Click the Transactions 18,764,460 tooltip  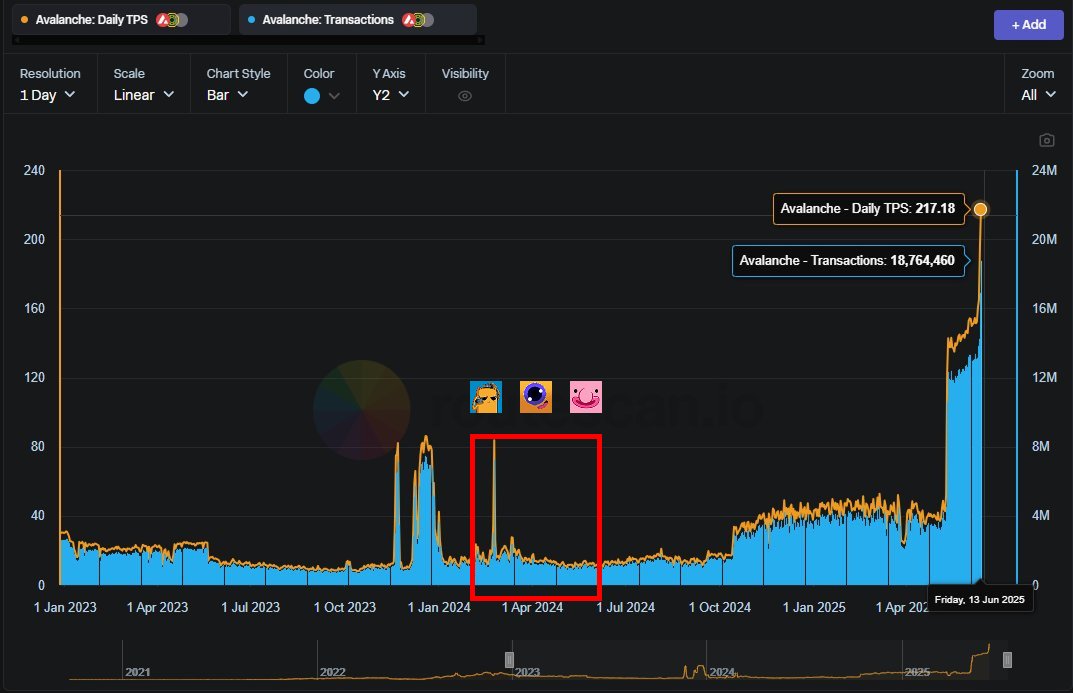[x=848, y=261]
